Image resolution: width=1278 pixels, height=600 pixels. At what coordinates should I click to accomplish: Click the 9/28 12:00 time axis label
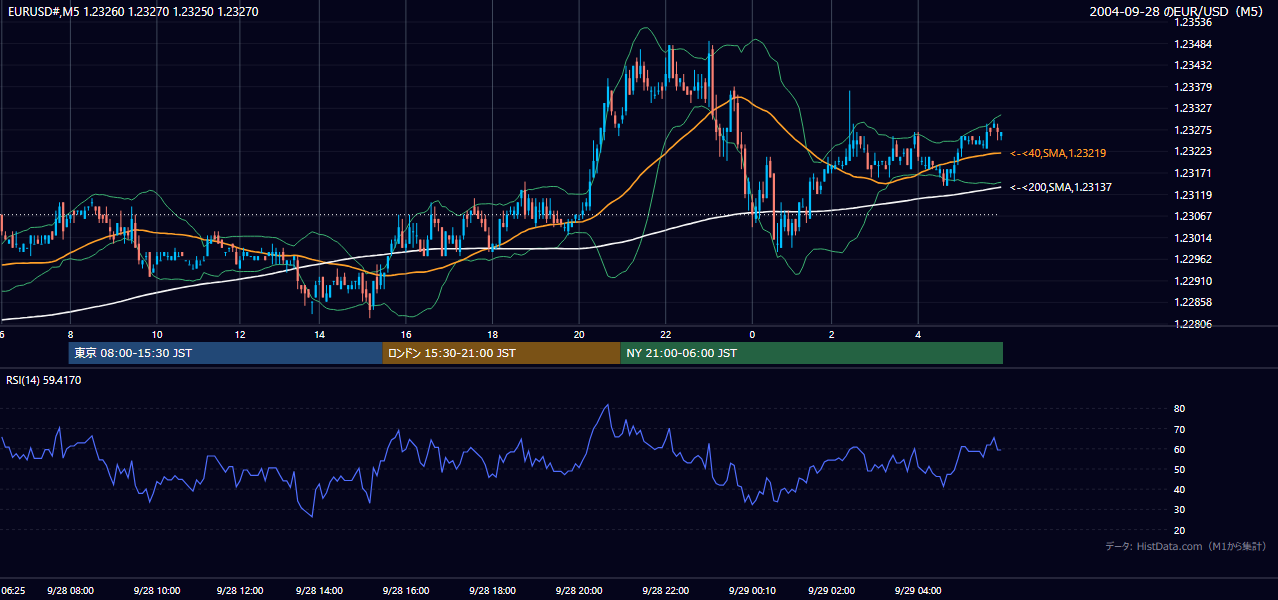point(239,591)
